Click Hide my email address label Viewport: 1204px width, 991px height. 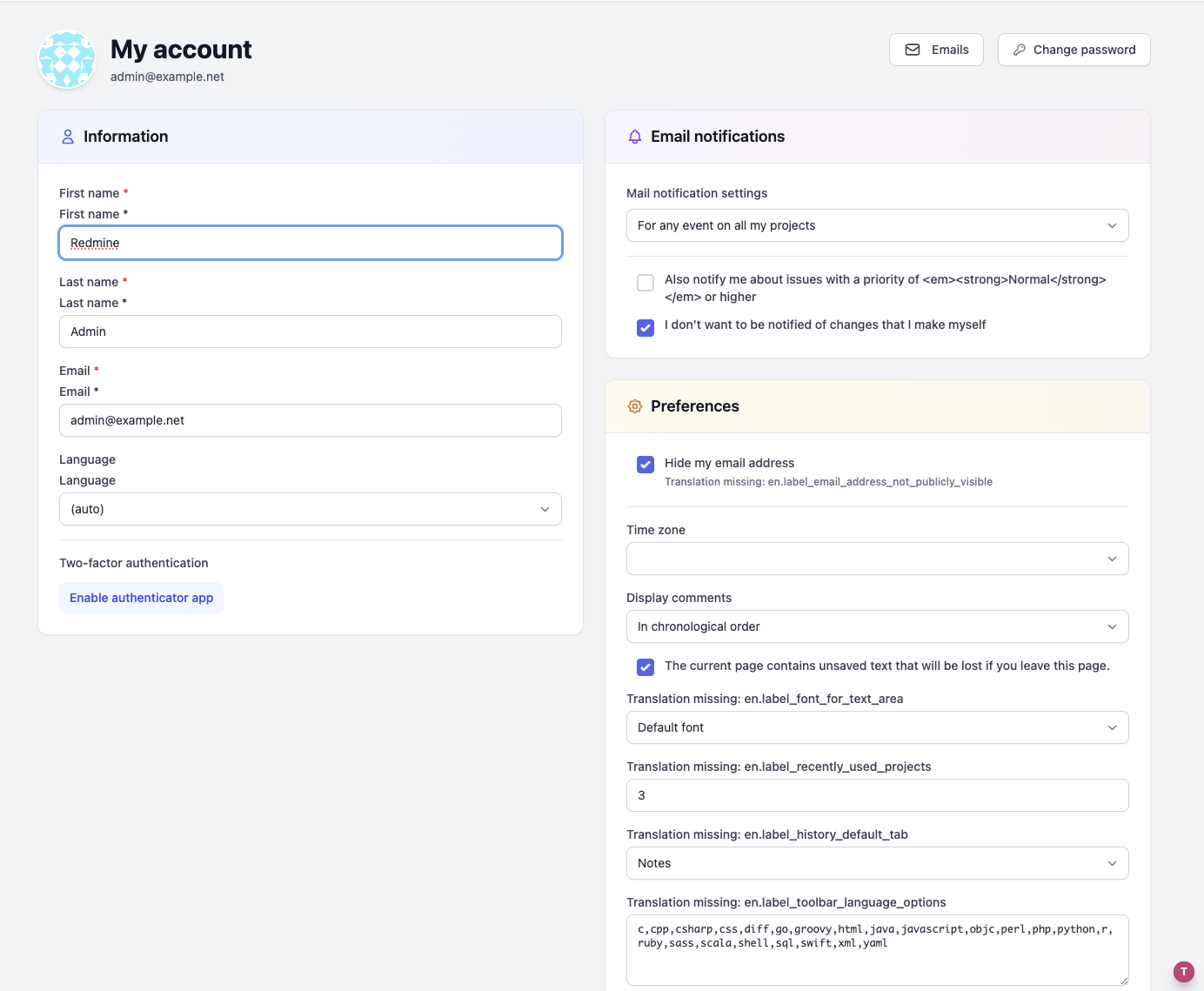[x=730, y=463]
